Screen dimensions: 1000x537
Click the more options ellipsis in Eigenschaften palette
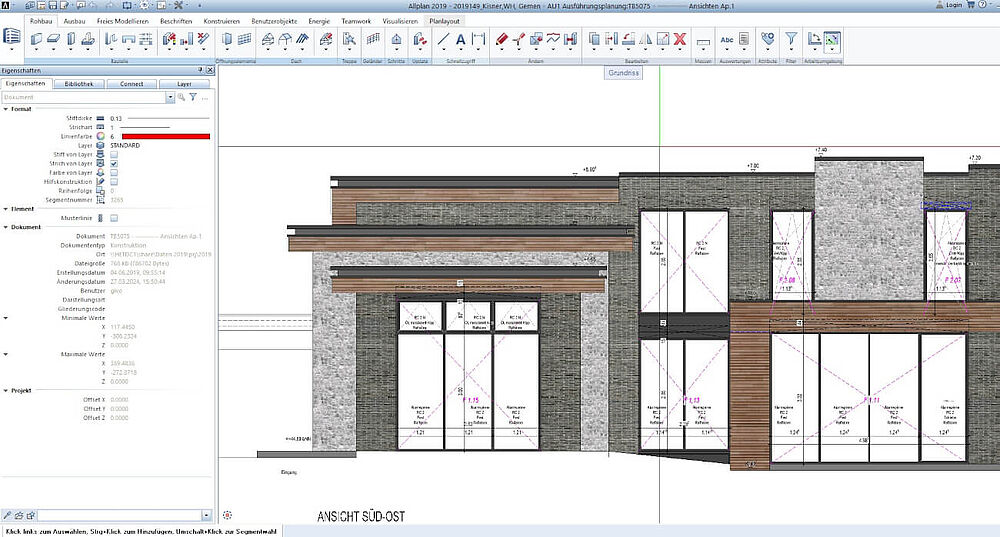coord(205,98)
